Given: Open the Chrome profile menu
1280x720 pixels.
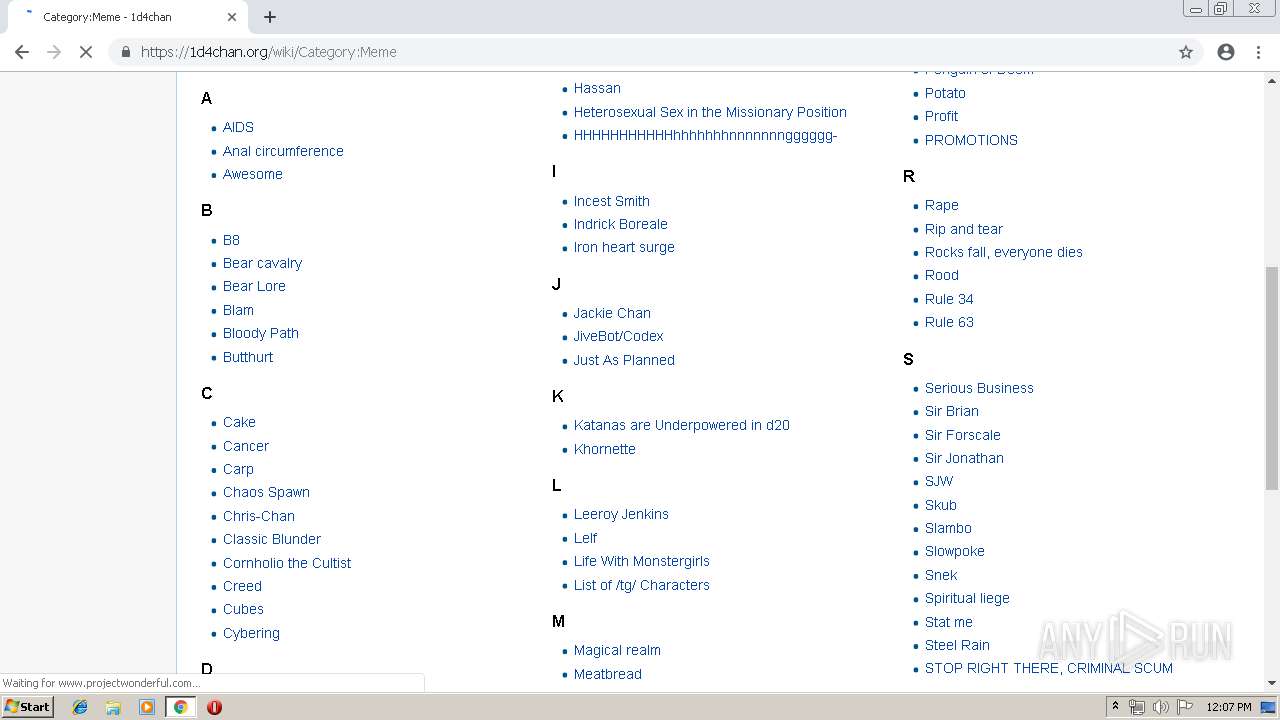Looking at the screenshot, I should coord(1226,52).
